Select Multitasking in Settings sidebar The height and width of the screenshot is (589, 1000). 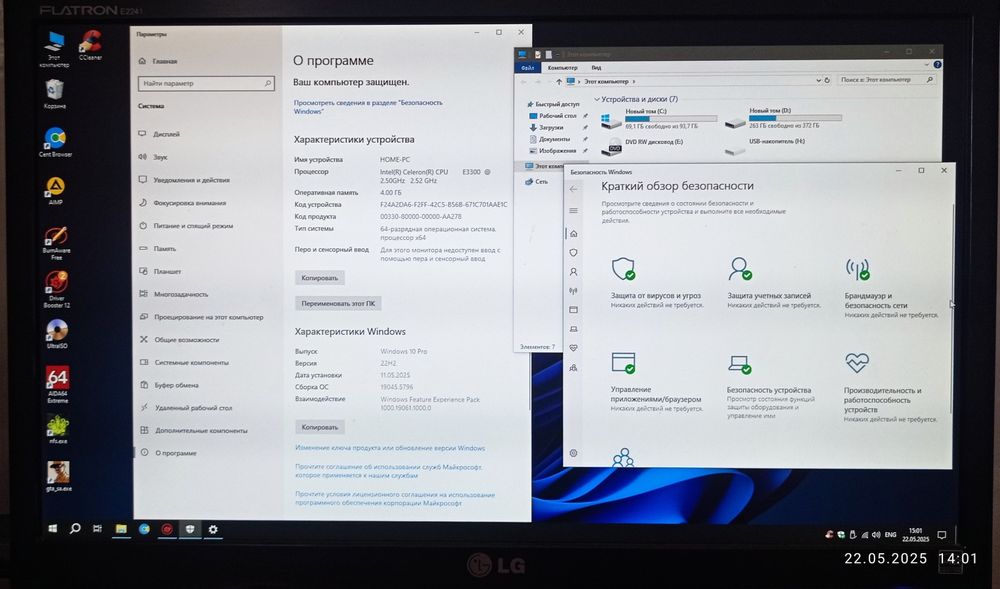[x=180, y=294]
